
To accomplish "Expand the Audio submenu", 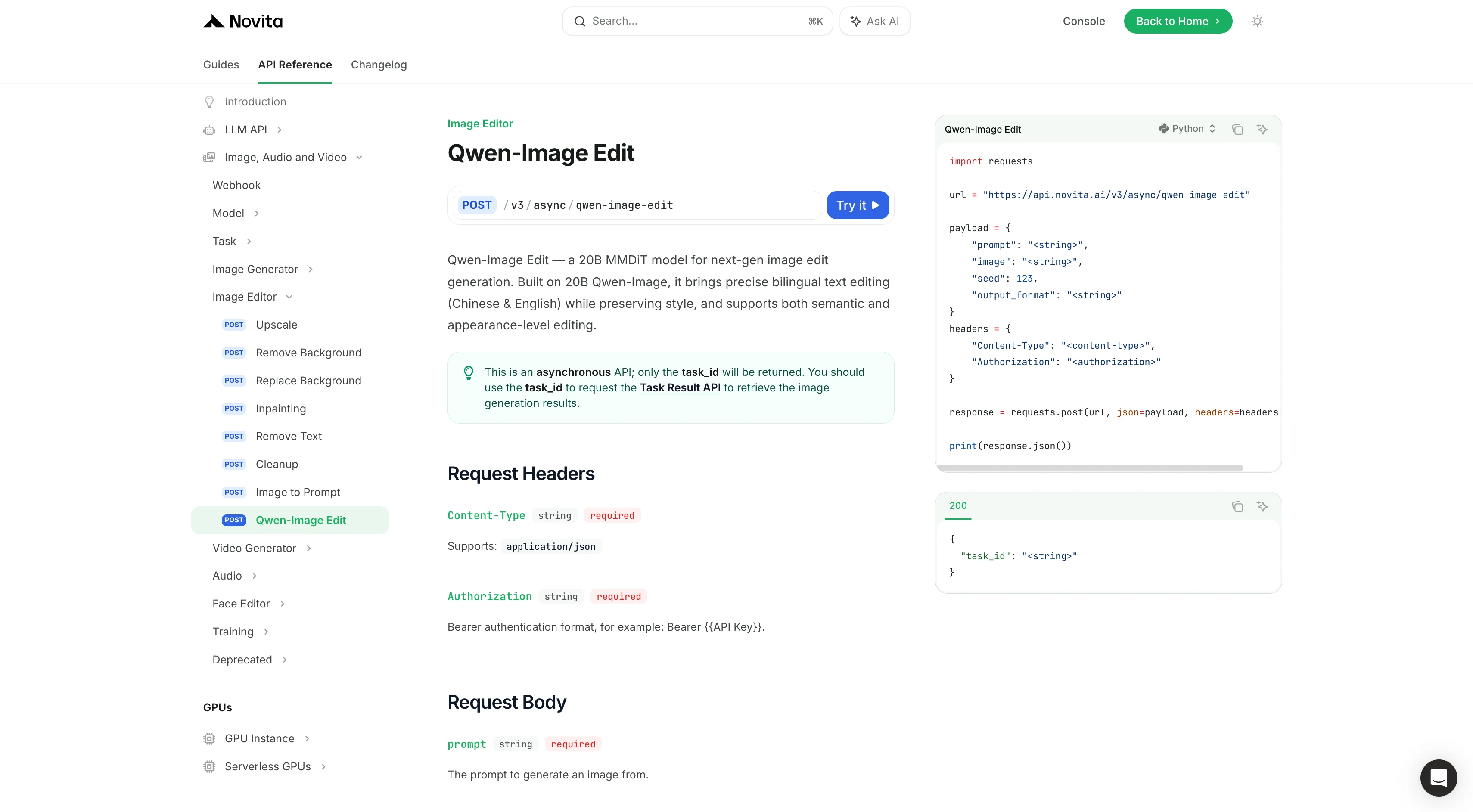I will (255, 576).
